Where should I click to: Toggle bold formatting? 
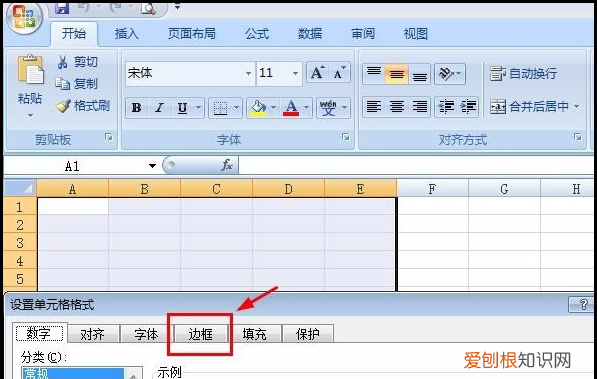pyautogui.click(x=136, y=108)
